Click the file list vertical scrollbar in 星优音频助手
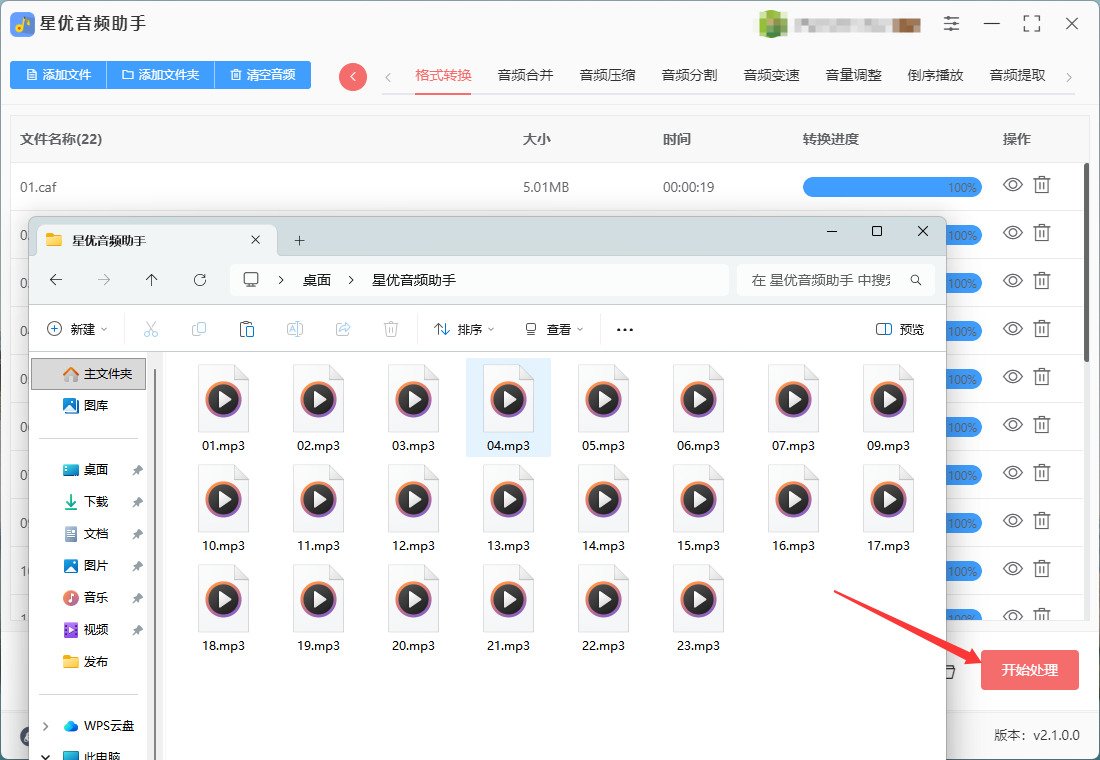The height and width of the screenshot is (760, 1100). [x=1087, y=263]
